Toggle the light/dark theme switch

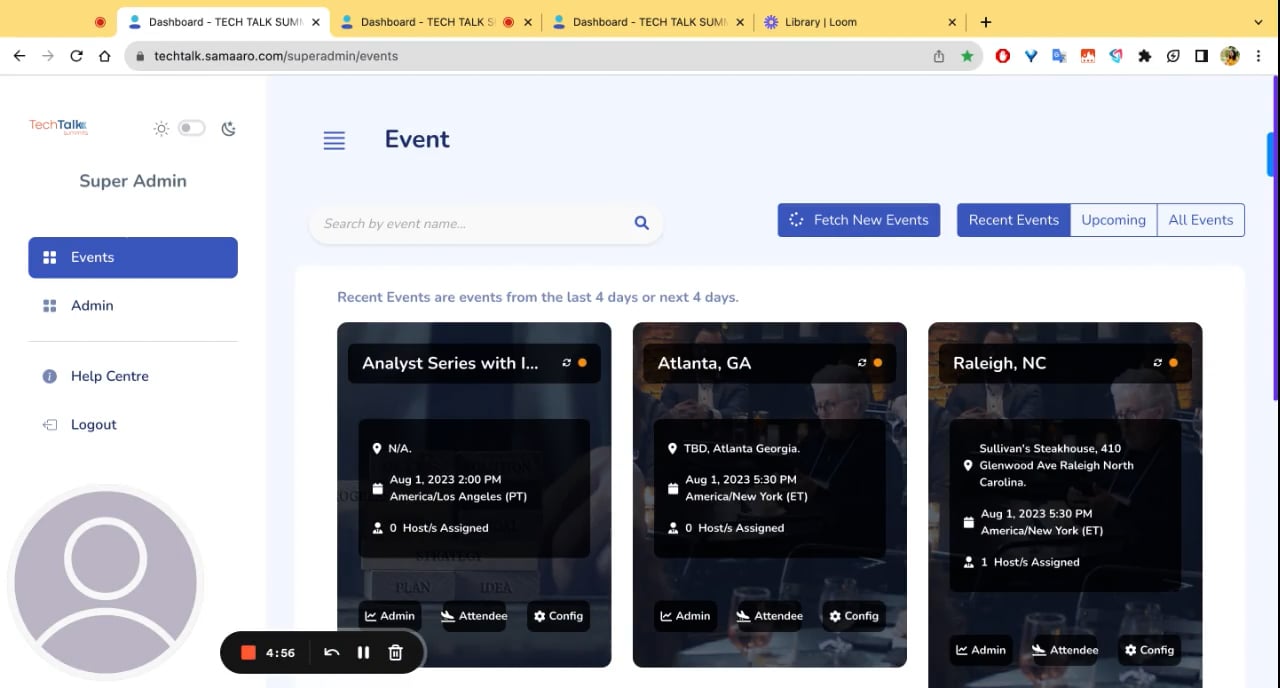192,128
